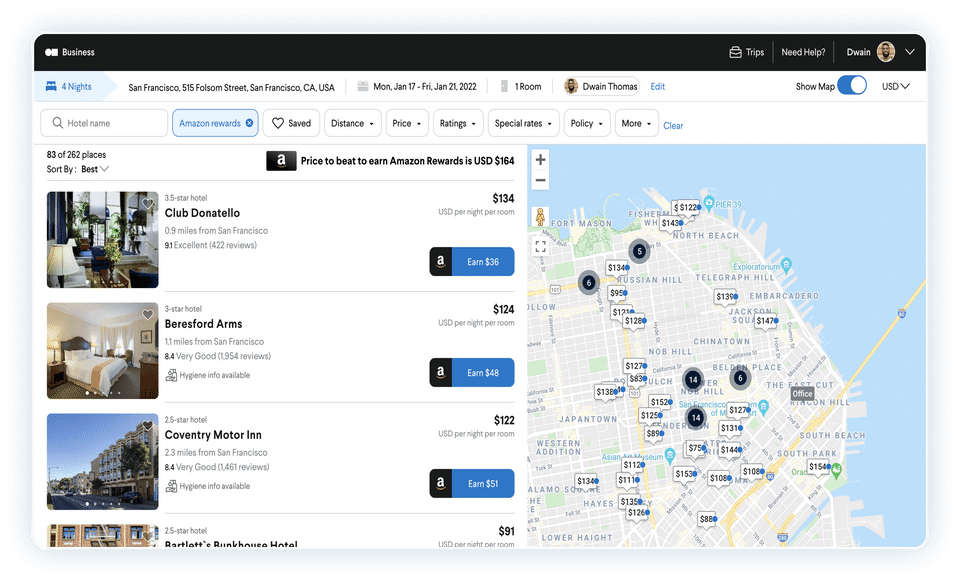This screenshot has height=581, width=960.
Task: Clear all applied filters
Action: [673, 126]
